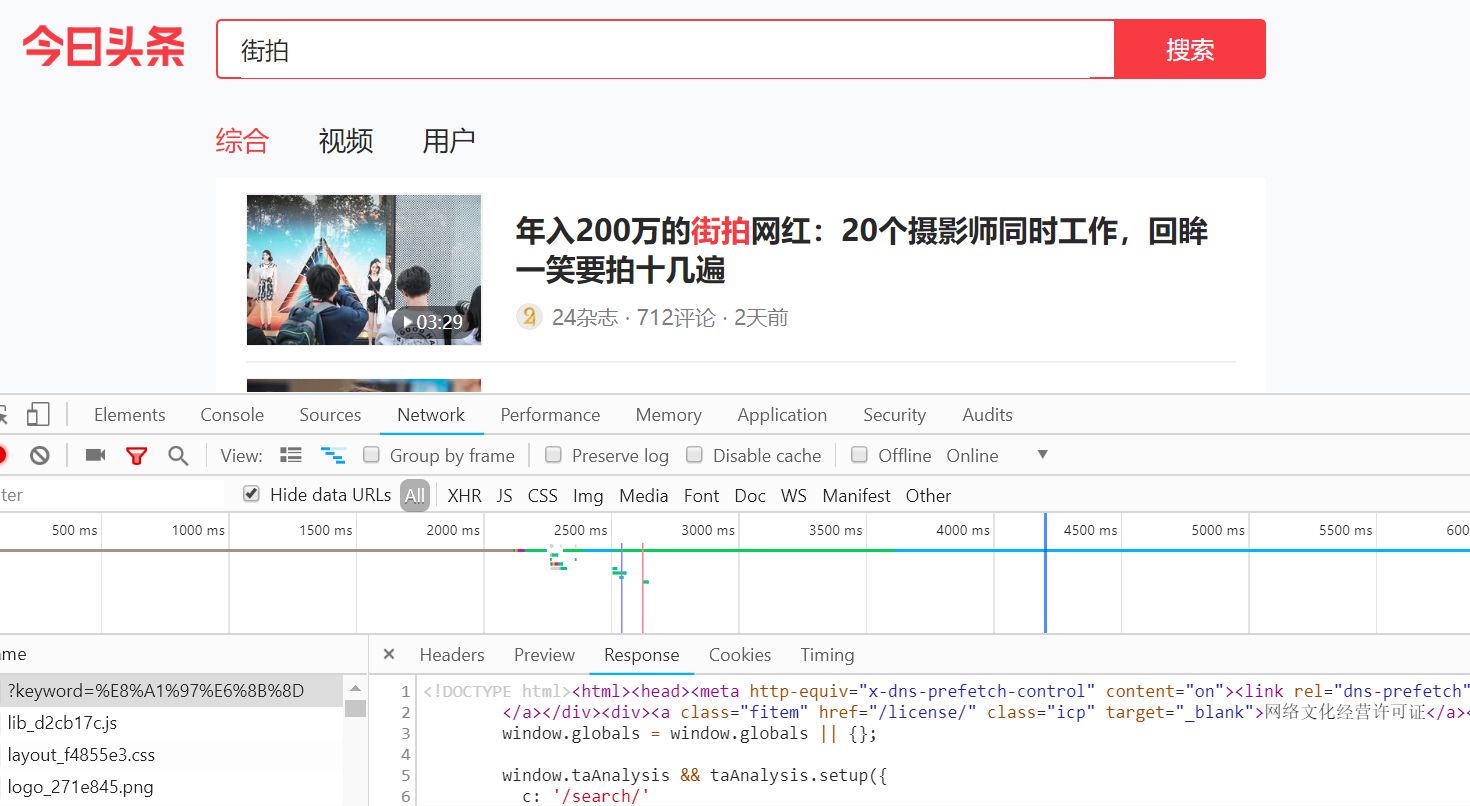
Task: Select the Response detail tab
Action: point(642,655)
